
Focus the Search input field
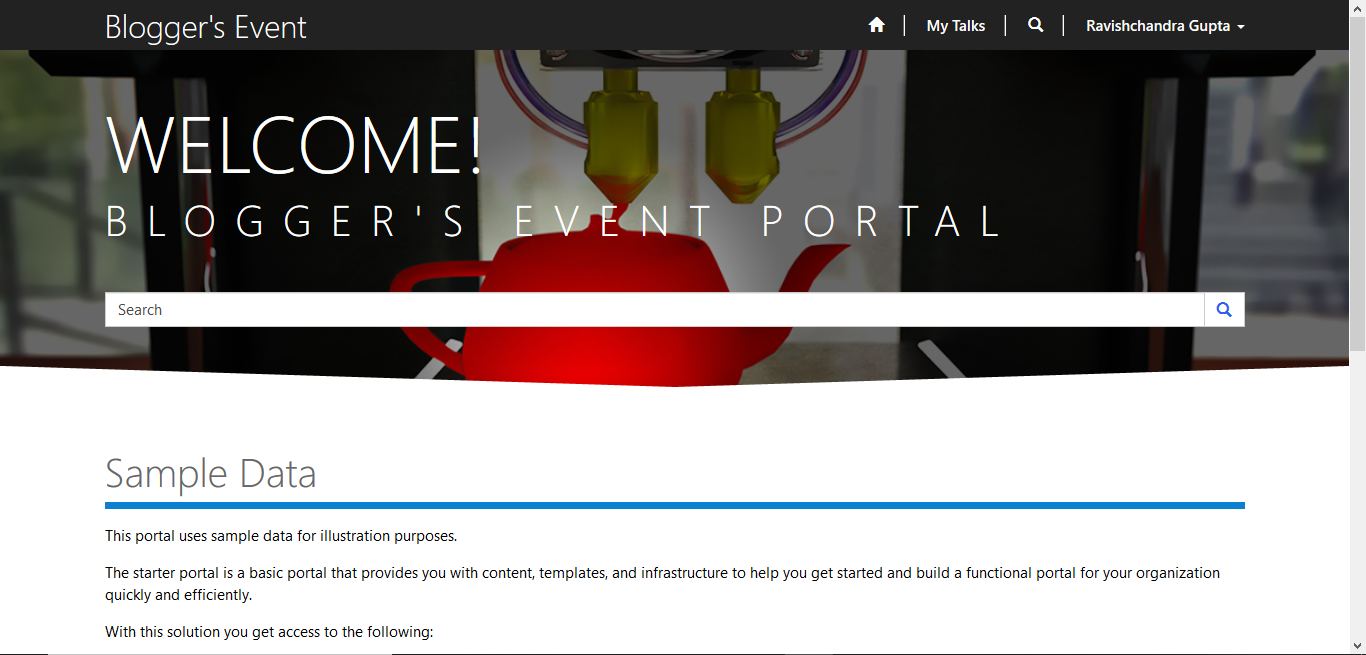point(655,310)
